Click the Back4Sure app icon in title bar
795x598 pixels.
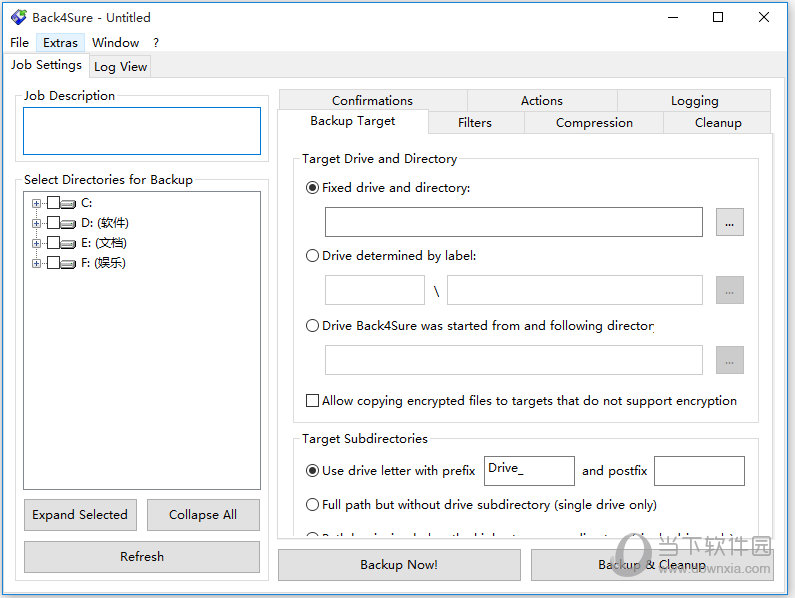(19, 17)
